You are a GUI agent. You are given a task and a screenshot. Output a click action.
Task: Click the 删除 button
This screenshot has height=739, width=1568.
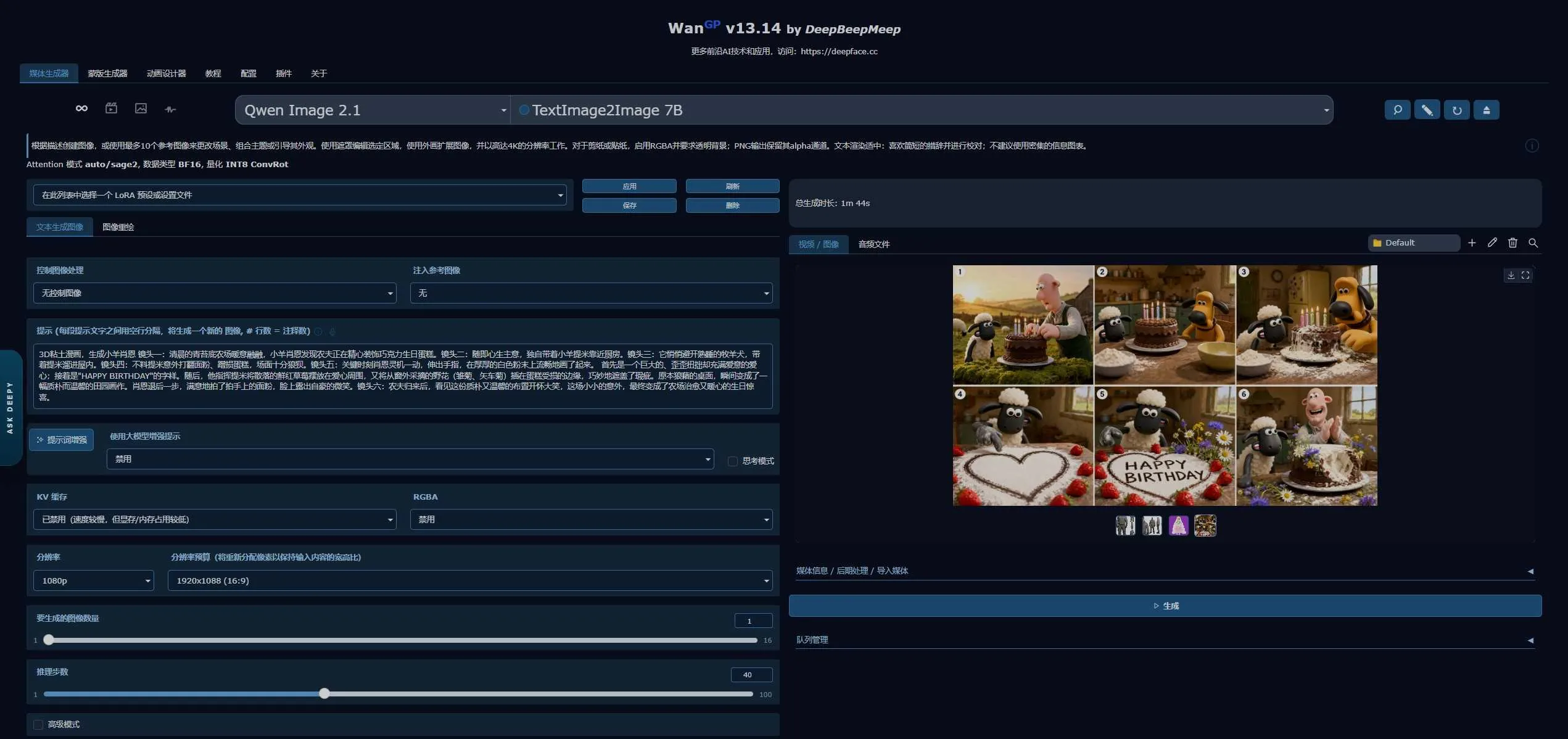pyautogui.click(x=732, y=205)
